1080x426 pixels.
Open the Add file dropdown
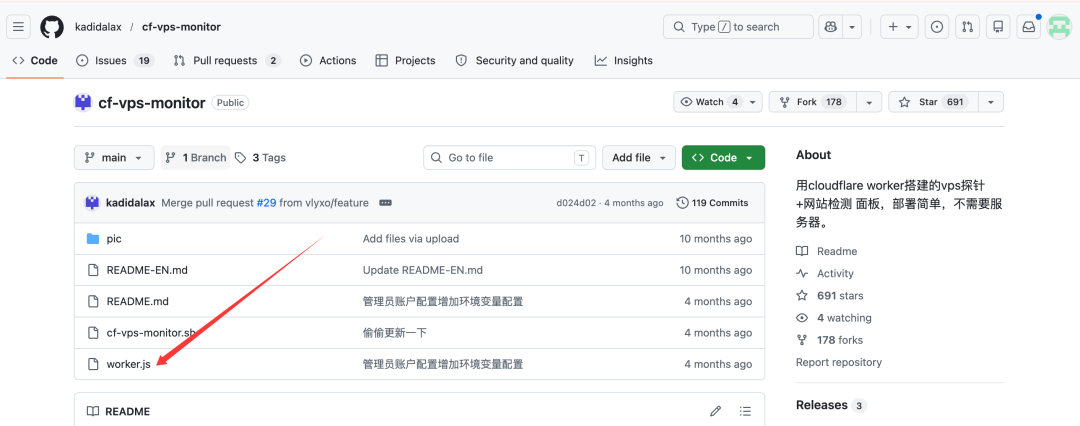(x=638, y=157)
